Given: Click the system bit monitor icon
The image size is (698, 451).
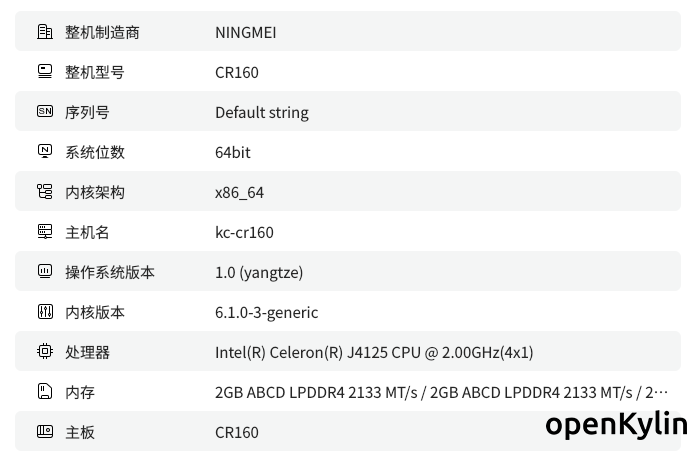Looking at the screenshot, I should click(45, 151).
